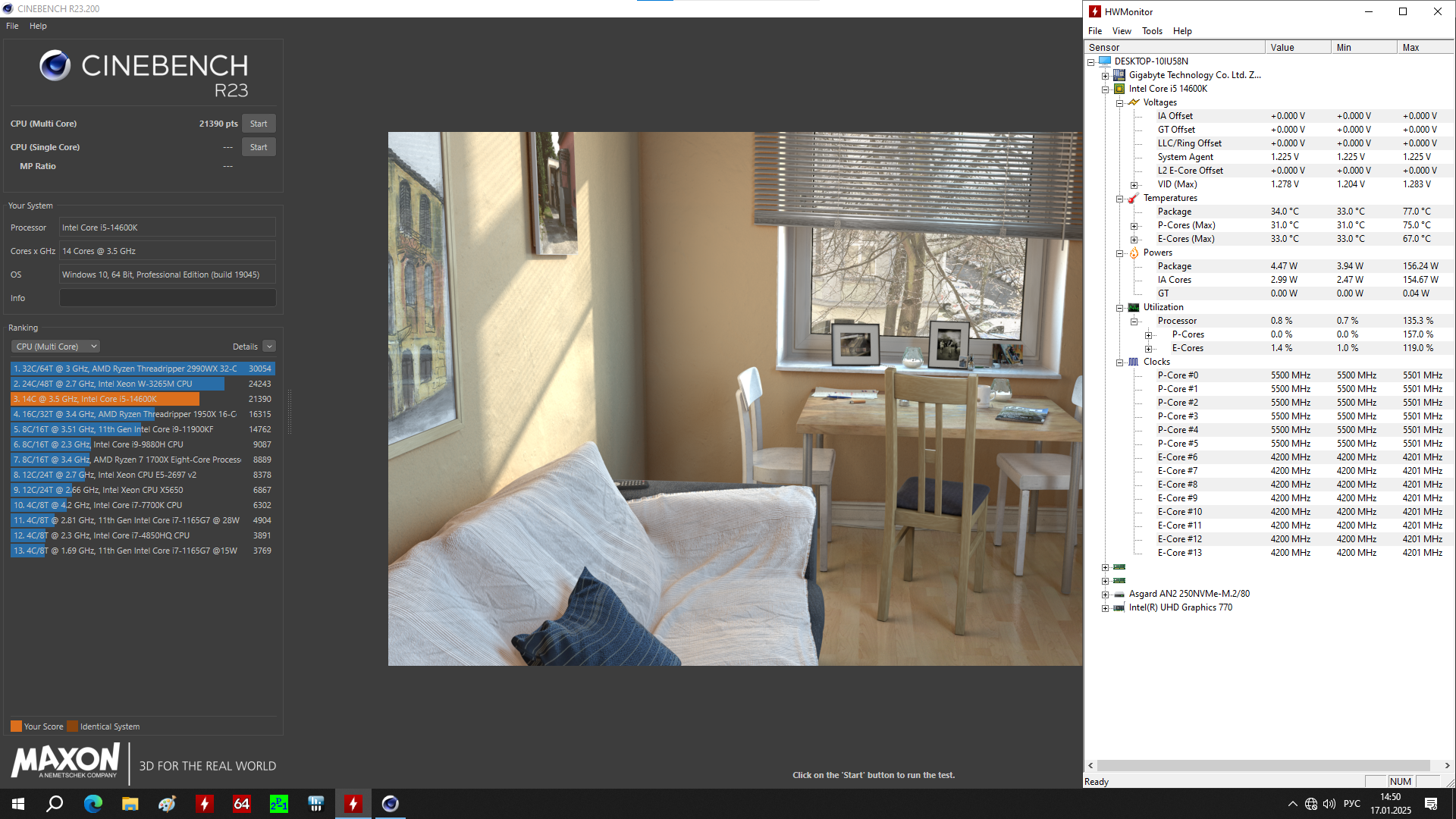Expand the Asgard AN2 250NVMe drive node
Viewport: 1456px width, 819px height.
(x=1105, y=595)
